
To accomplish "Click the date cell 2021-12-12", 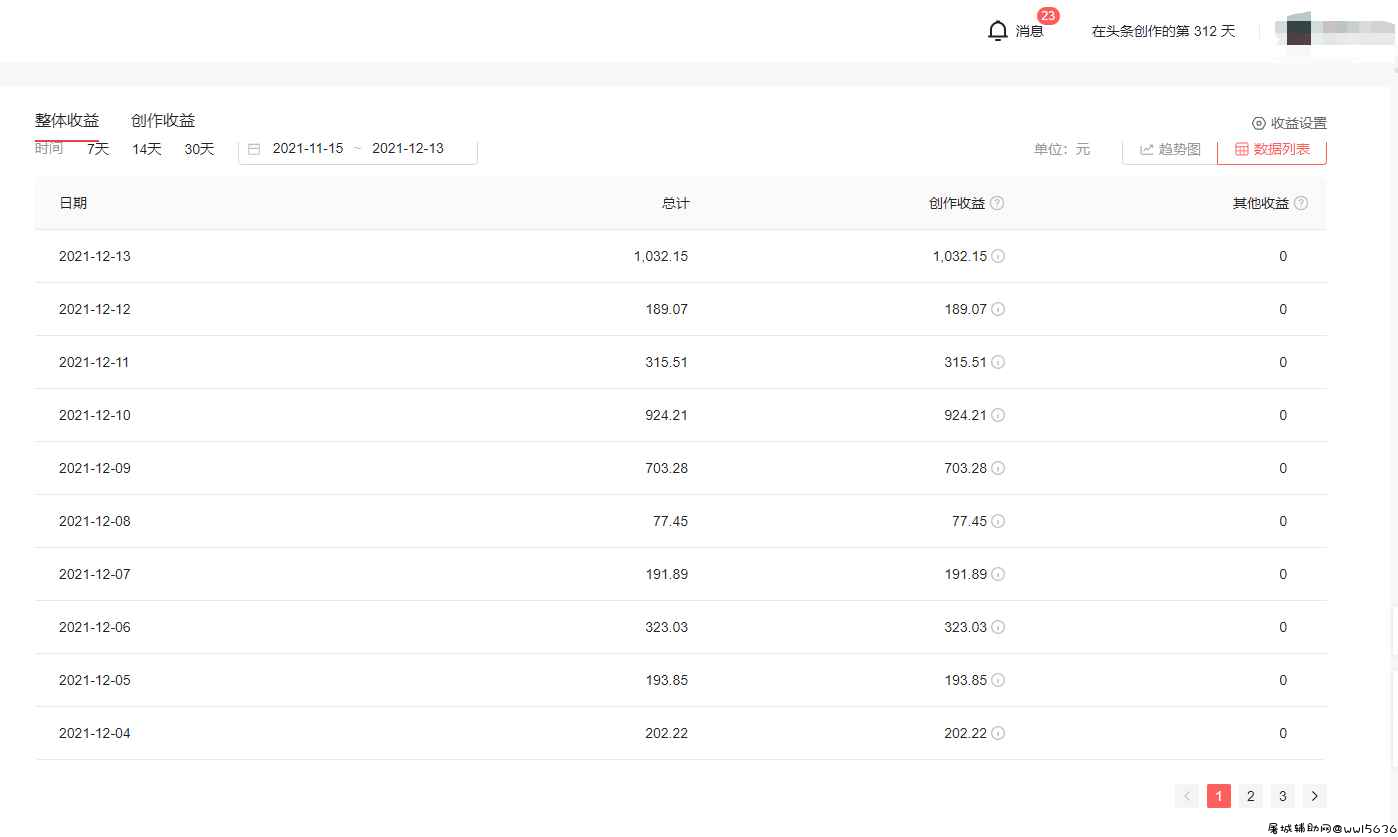I will coord(95,309).
